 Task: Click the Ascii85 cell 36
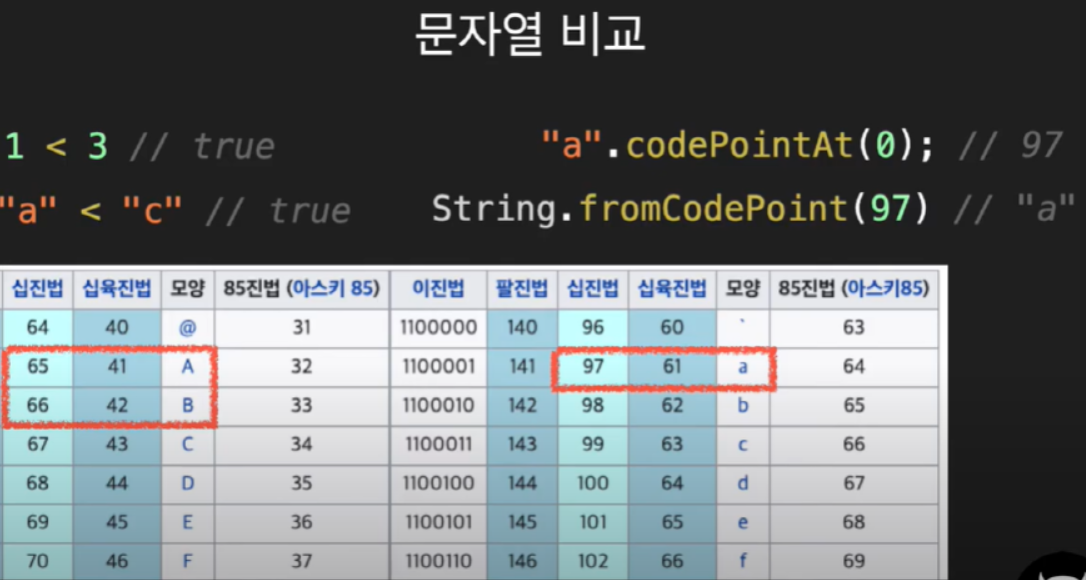(x=301, y=522)
